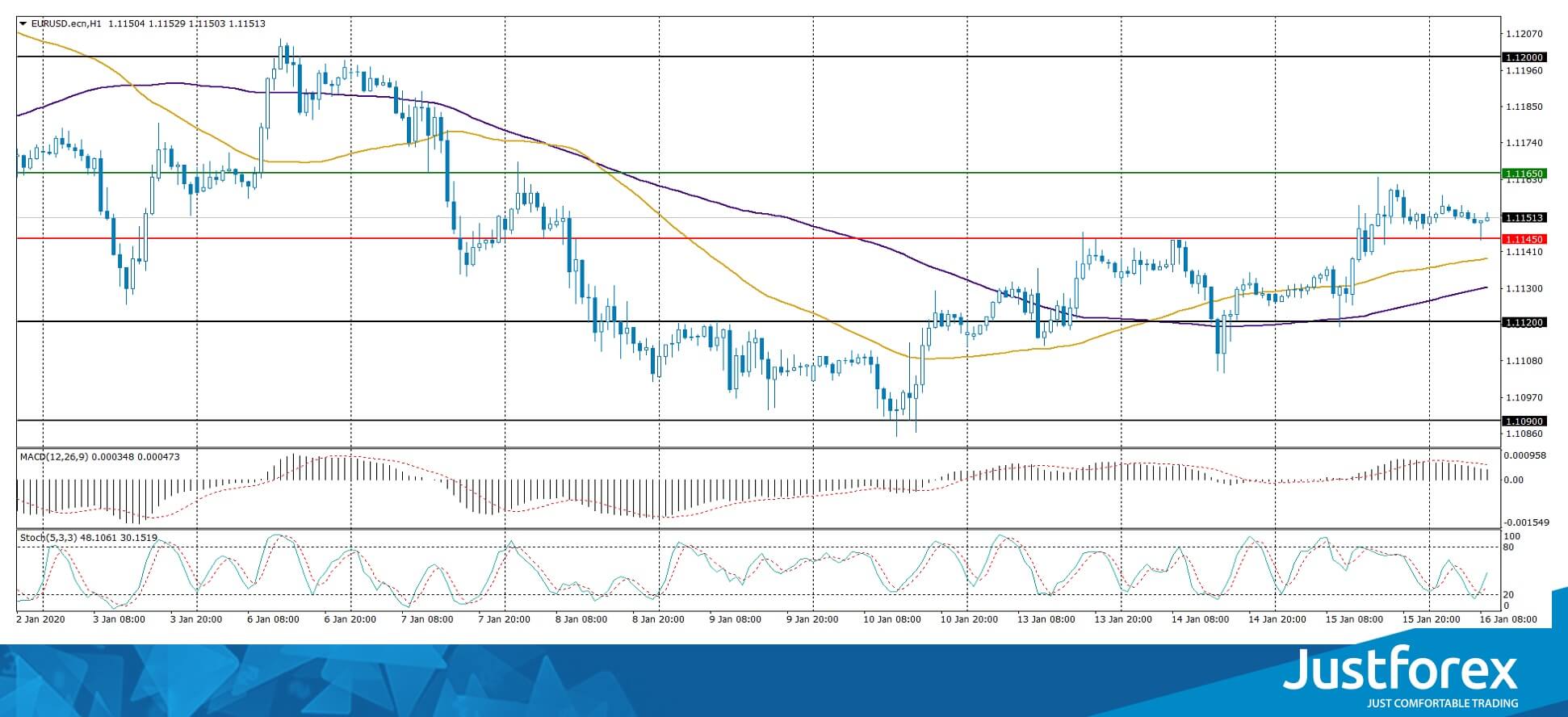Click the 1.10860 price axis label
This screenshot has height=717, width=1568.
coord(1524,434)
